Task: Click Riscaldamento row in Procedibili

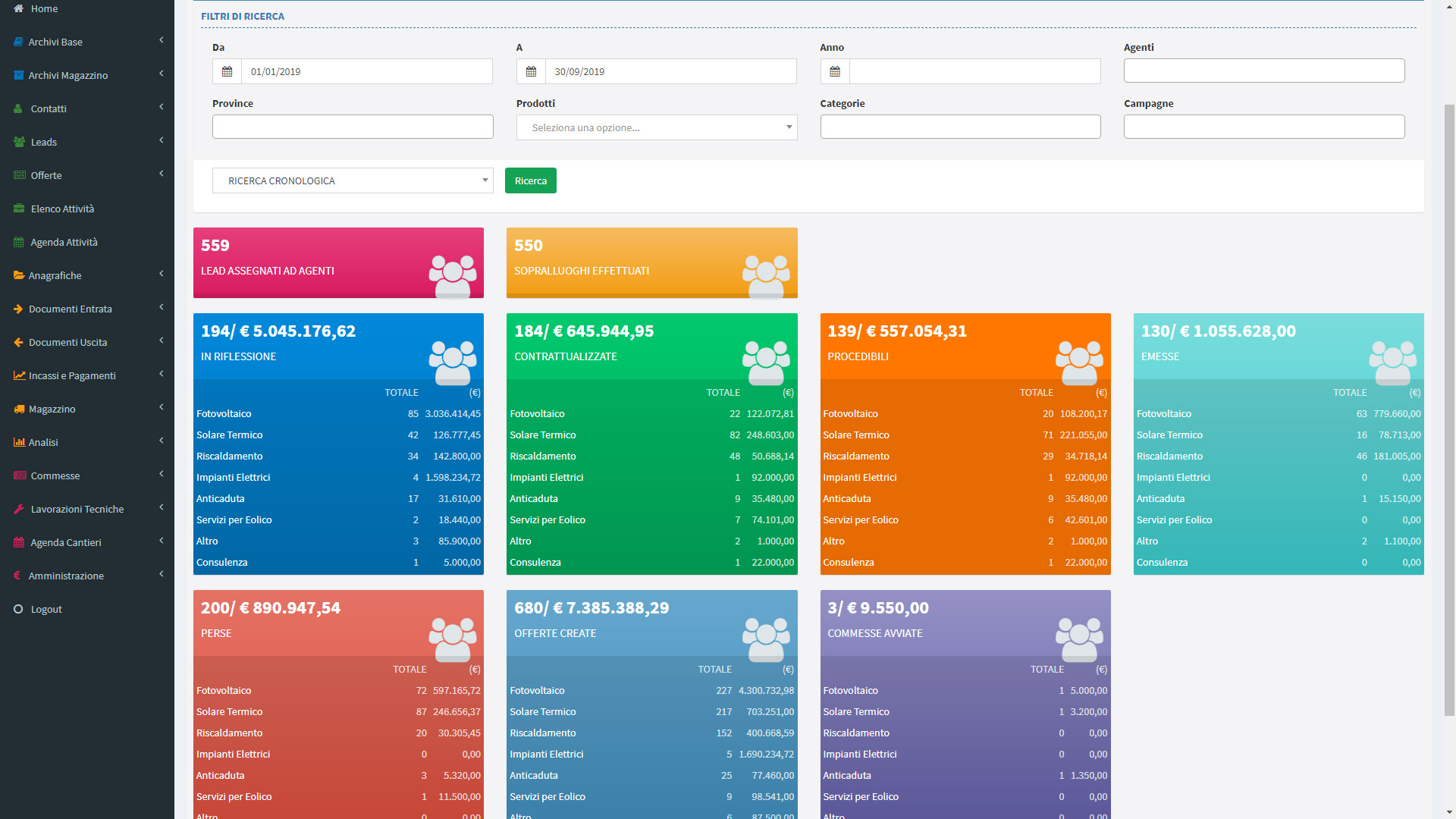Action: click(x=965, y=456)
